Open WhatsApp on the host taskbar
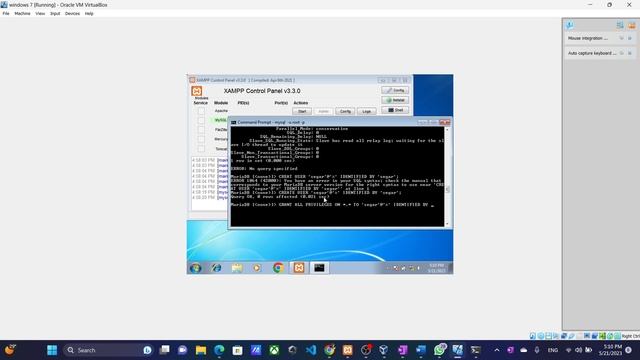The height and width of the screenshot is (360, 640). [x=440, y=350]
